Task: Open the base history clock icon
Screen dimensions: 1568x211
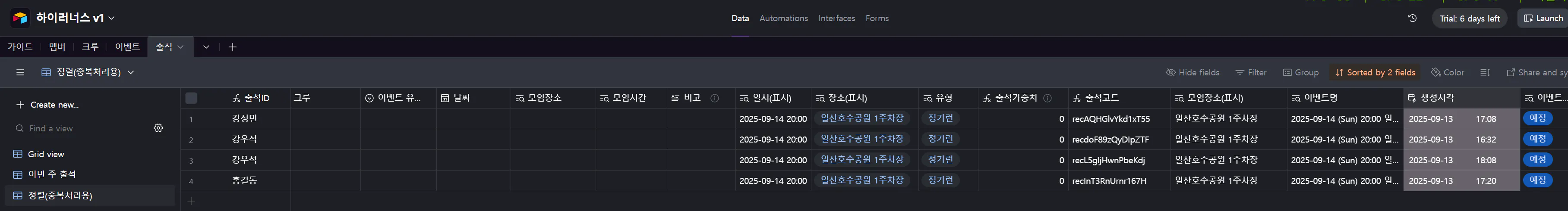Action: (1413, 18)
